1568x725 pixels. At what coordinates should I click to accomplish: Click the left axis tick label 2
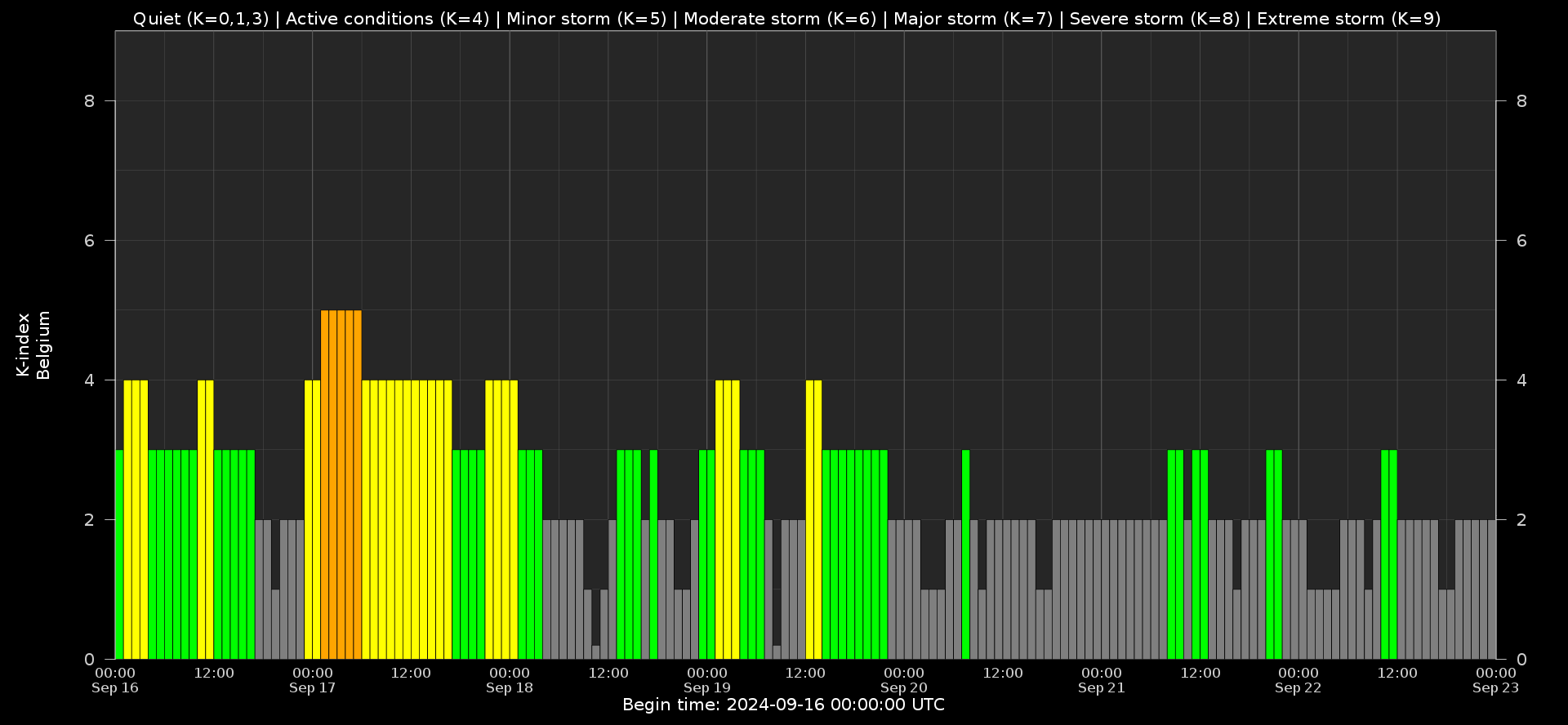[90, 520]
